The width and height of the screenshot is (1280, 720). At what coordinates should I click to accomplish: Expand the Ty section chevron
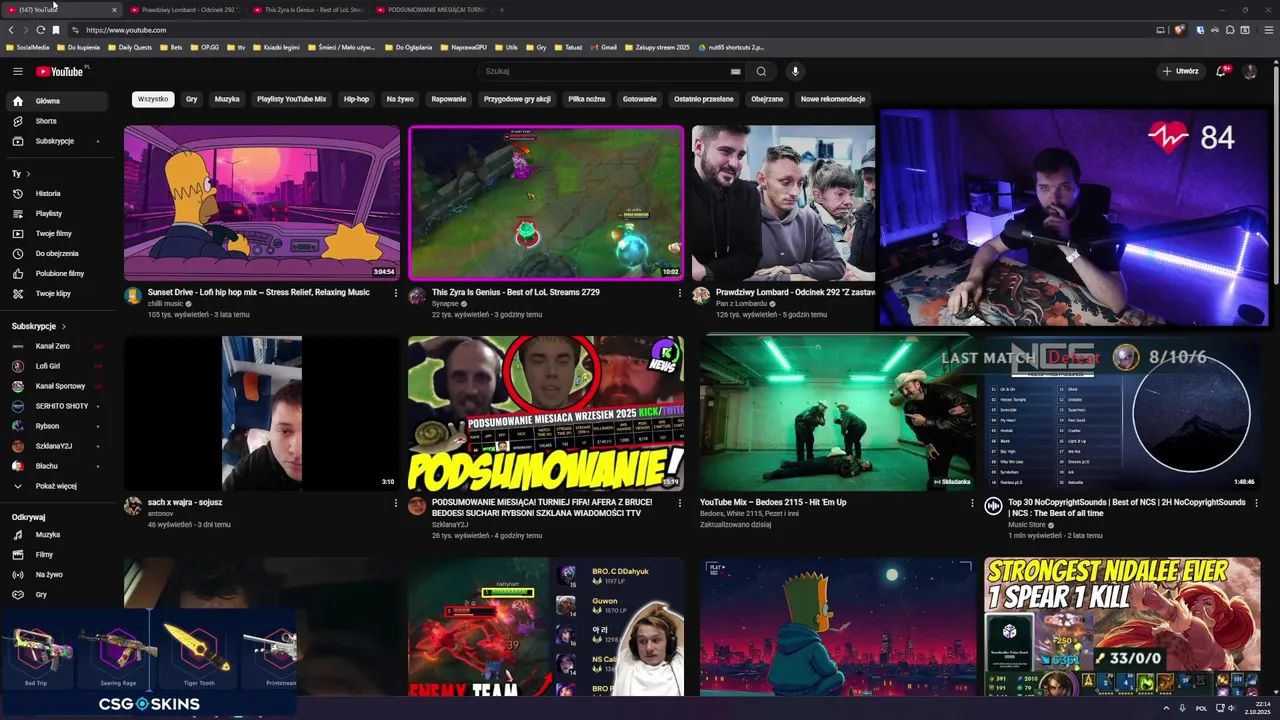[x=28, y=174]
